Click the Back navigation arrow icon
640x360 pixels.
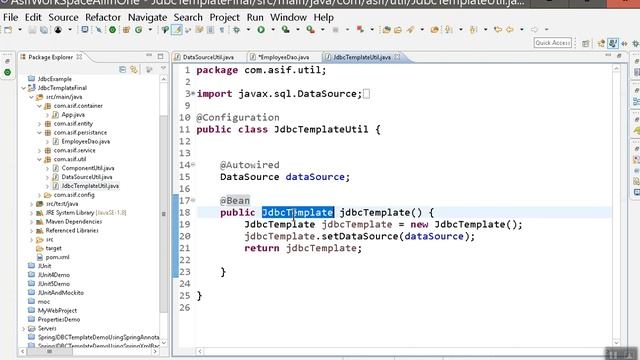click(x=510, y=30)
